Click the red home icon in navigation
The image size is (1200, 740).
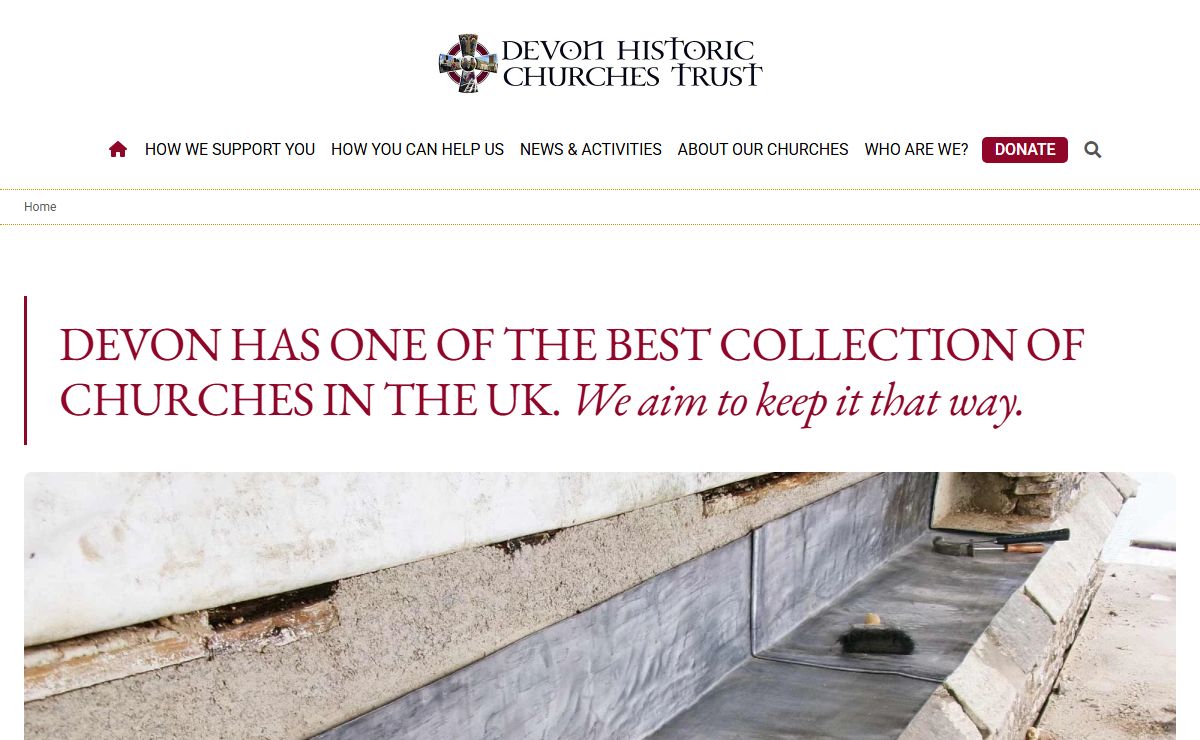tap(118, 150)
